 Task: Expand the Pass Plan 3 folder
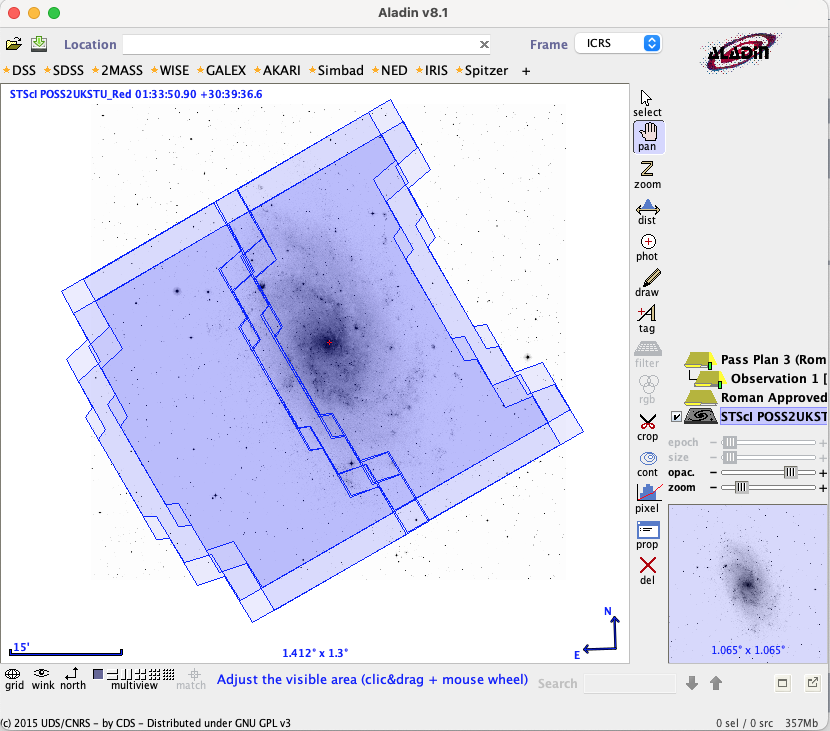click(x=700, y=359)
